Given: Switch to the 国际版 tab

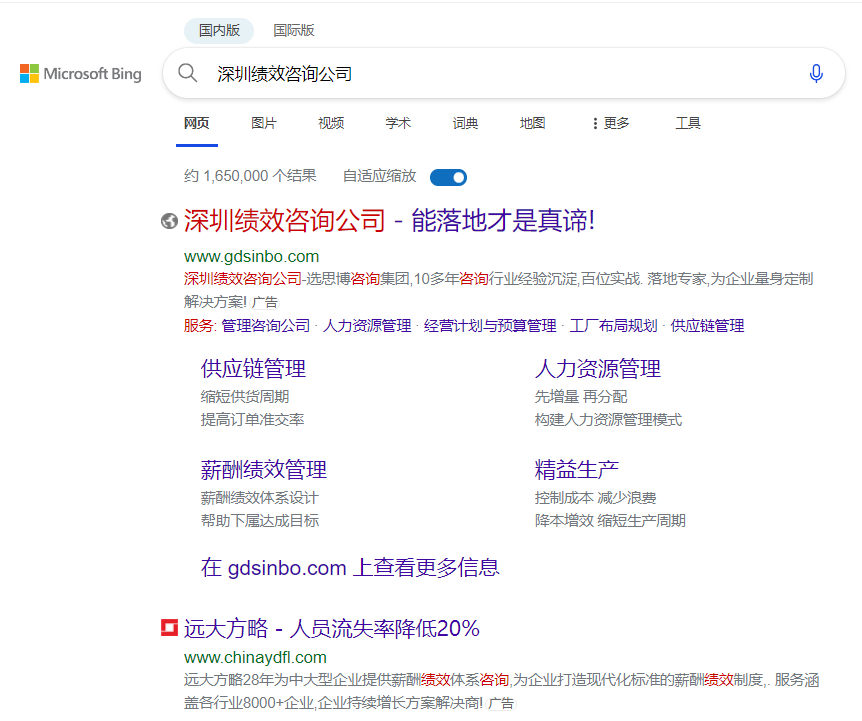Looking at the screenshot, I should click(294, 30).
